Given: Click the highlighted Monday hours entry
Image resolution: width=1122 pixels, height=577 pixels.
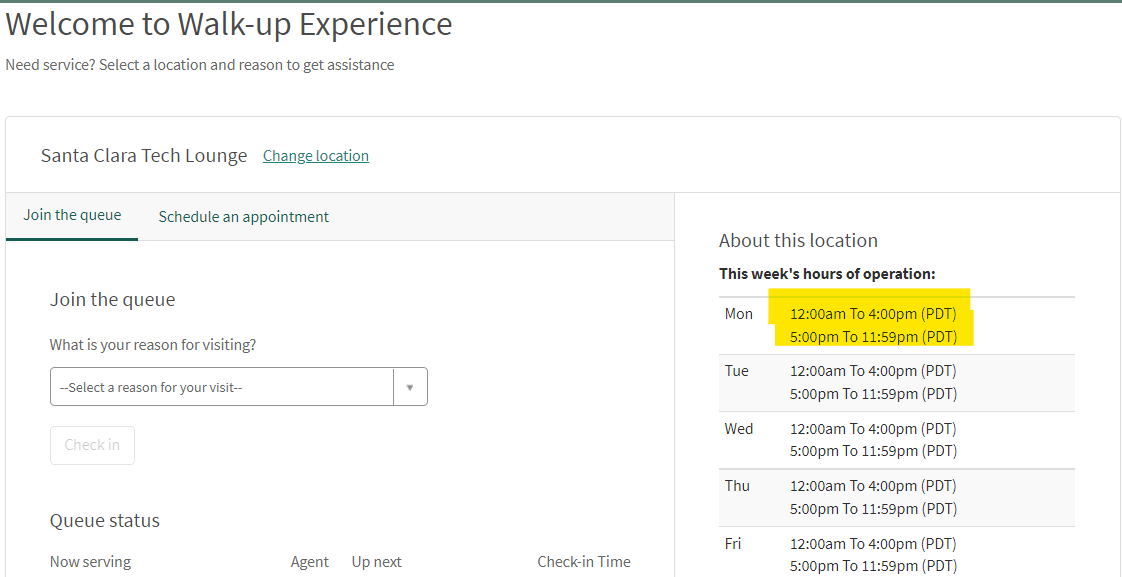Looking at the screenshot, I should [x=874, y=324].
